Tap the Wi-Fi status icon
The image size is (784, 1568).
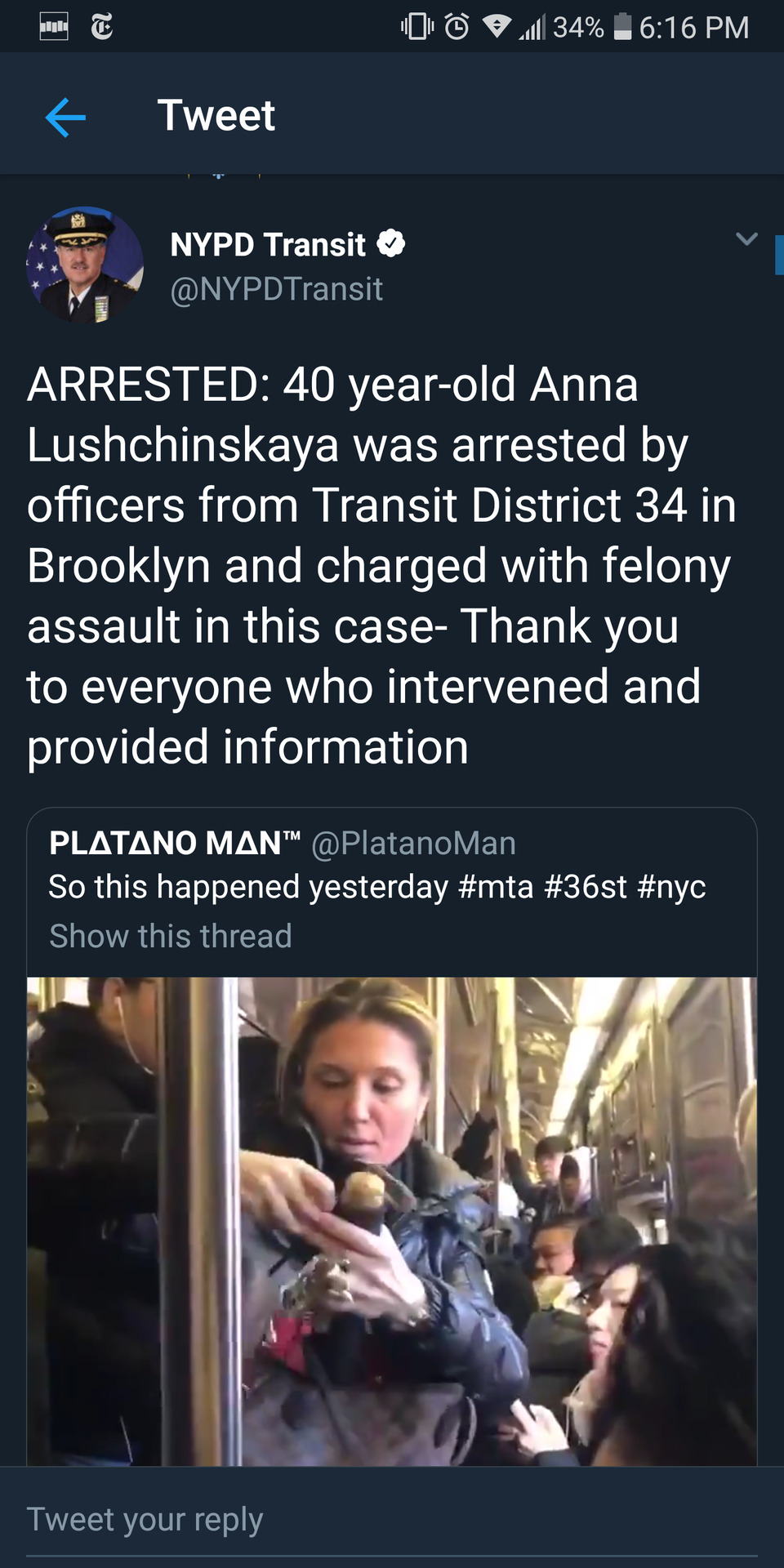point(497,27)
